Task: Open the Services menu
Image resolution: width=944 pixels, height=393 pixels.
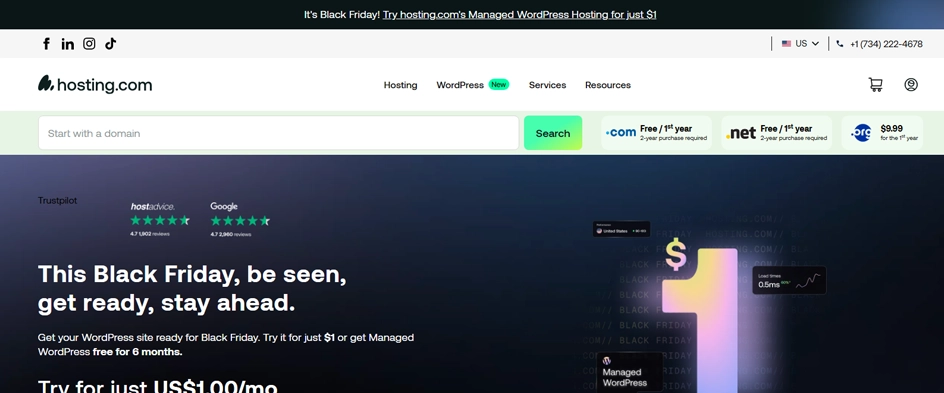Action: pyautogui.click(x=547, y=85)
